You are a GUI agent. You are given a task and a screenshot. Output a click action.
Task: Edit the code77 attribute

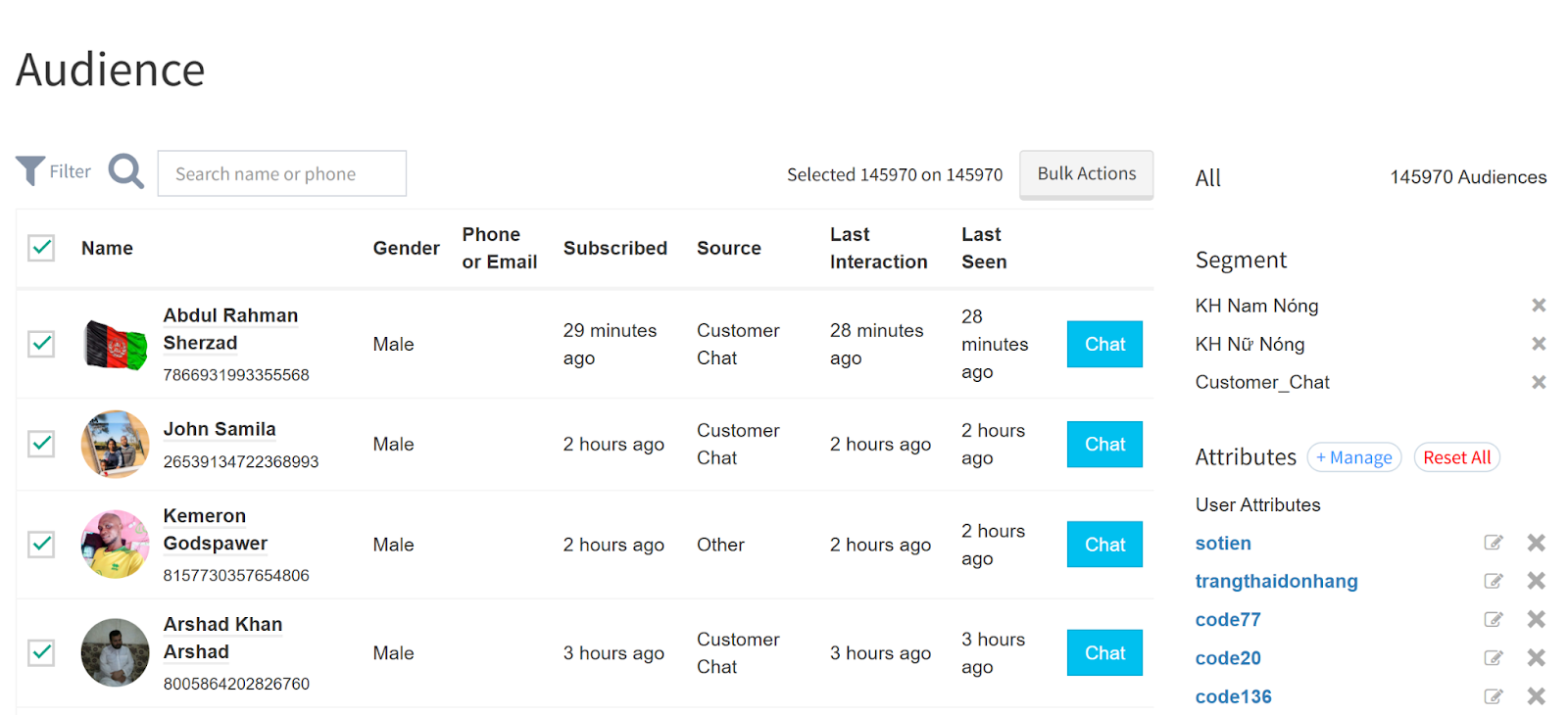click(x=1494, y=619)
